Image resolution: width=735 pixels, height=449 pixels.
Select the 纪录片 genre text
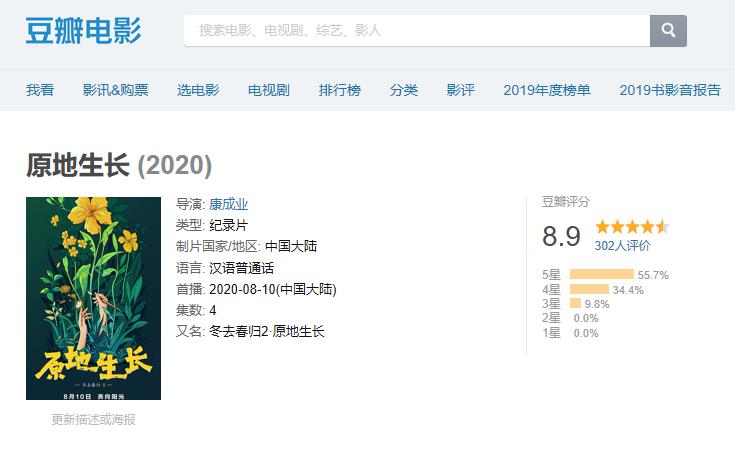click(x=228, y=225)
